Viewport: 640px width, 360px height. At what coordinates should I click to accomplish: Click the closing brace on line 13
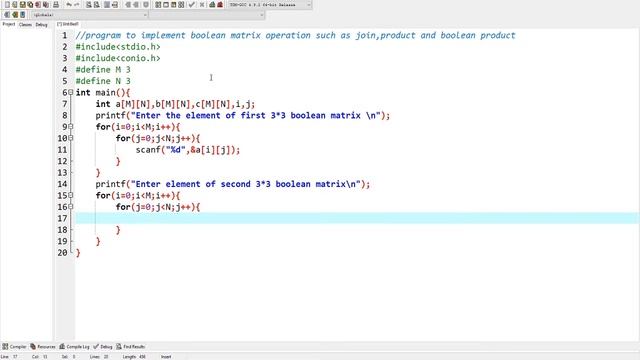click(x=98, y=173)
